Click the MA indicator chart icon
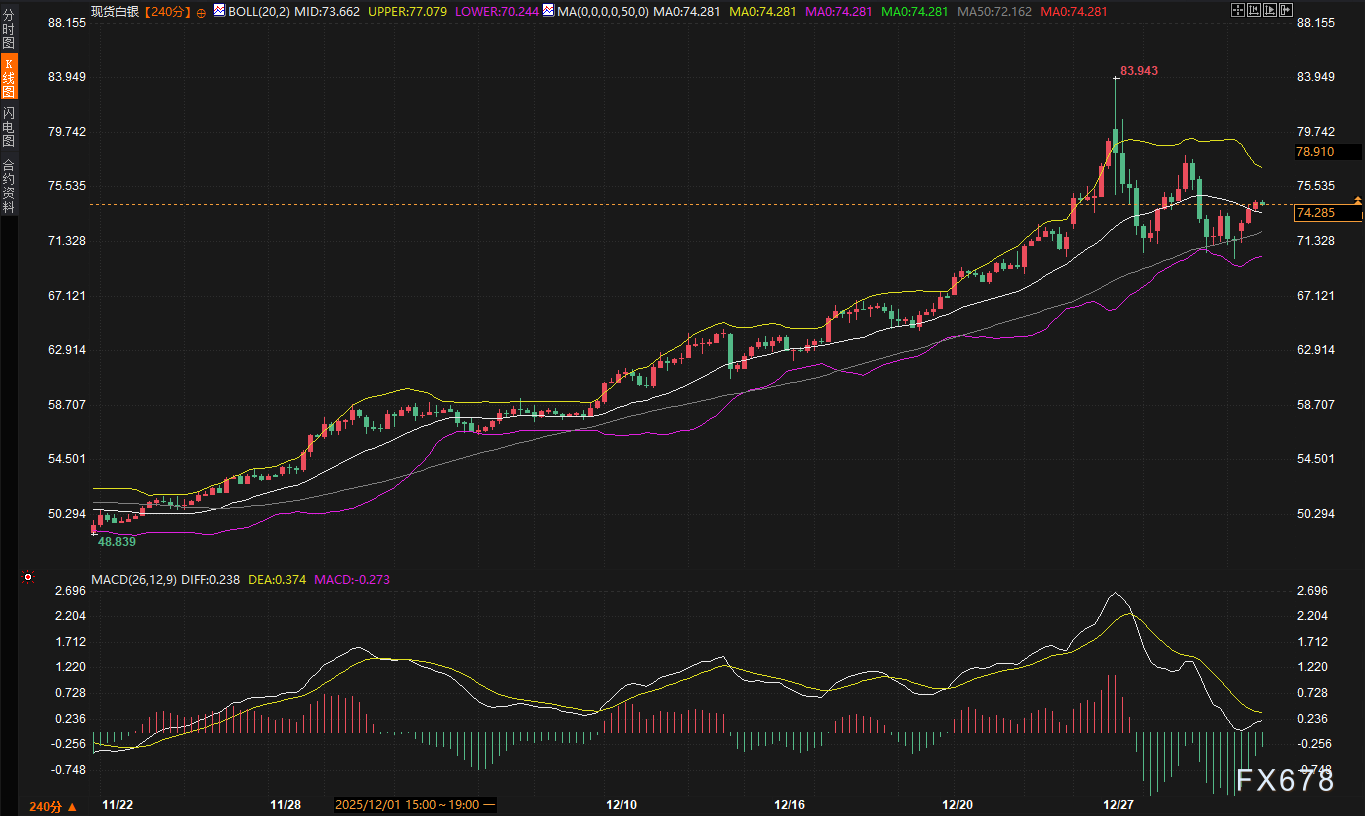This screenshot has width=1365, height=816. [547, 12]
